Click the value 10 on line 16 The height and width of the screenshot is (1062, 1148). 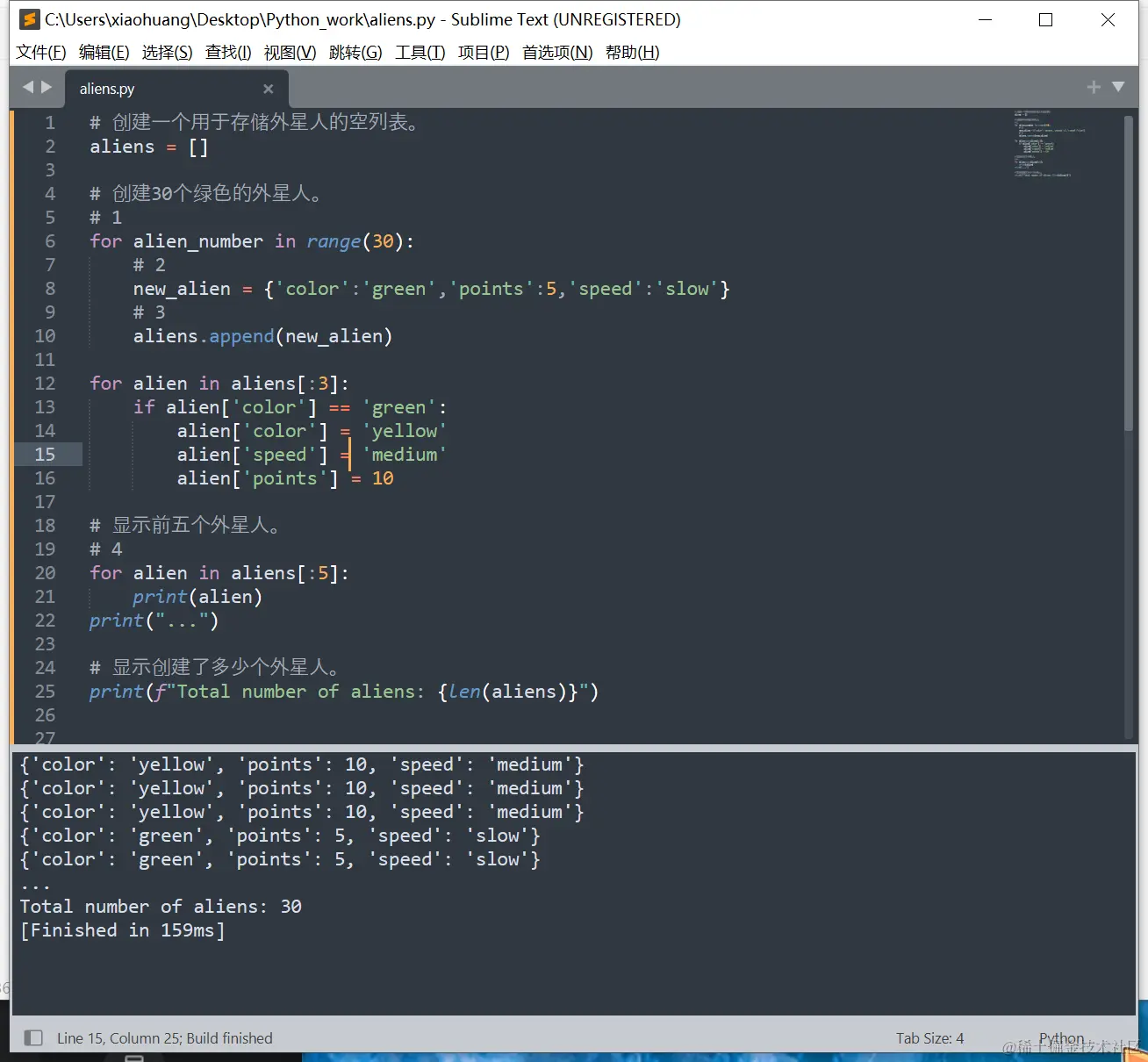tap(383, 478)
